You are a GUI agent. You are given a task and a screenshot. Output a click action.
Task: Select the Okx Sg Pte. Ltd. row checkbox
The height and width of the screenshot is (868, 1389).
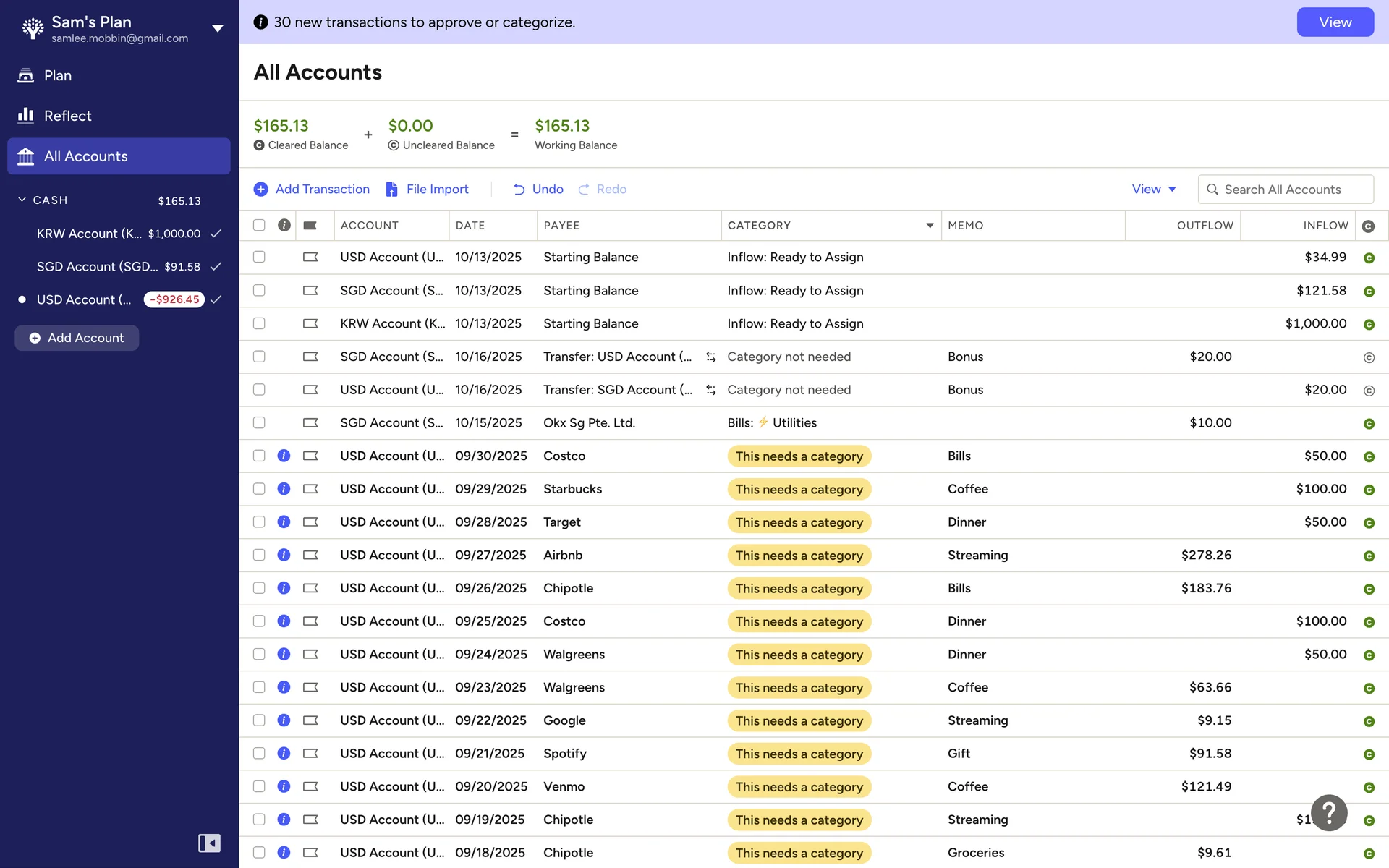[x=259, y=423]
